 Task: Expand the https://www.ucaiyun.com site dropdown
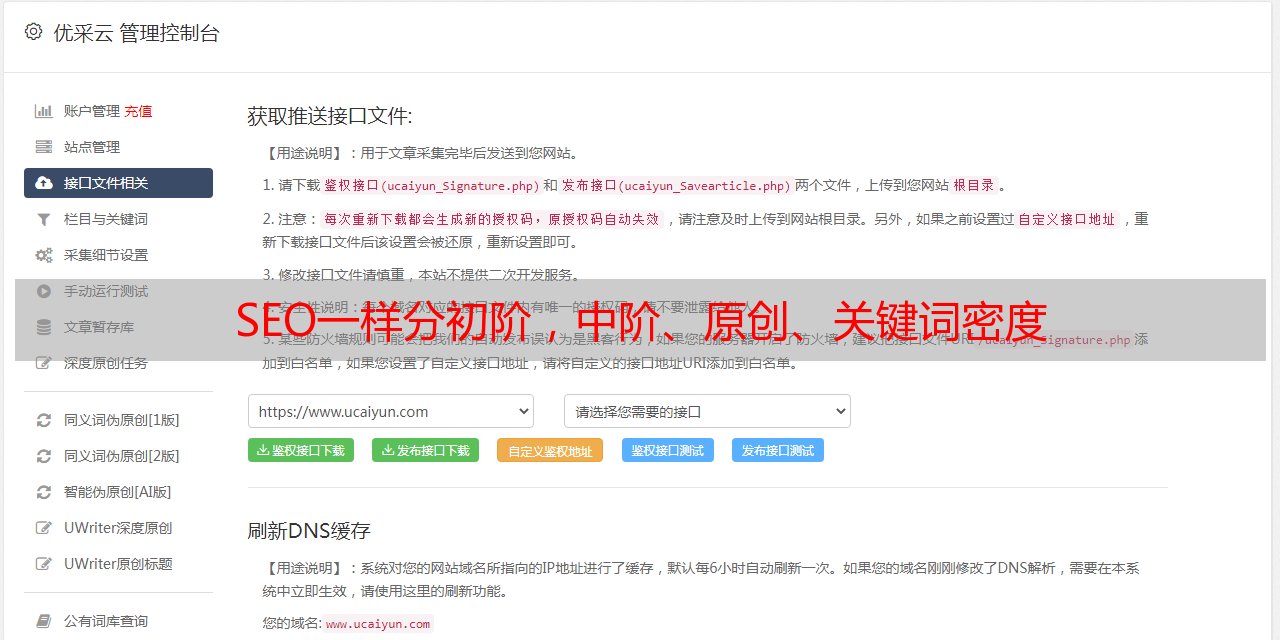click(x=391, y=411)
